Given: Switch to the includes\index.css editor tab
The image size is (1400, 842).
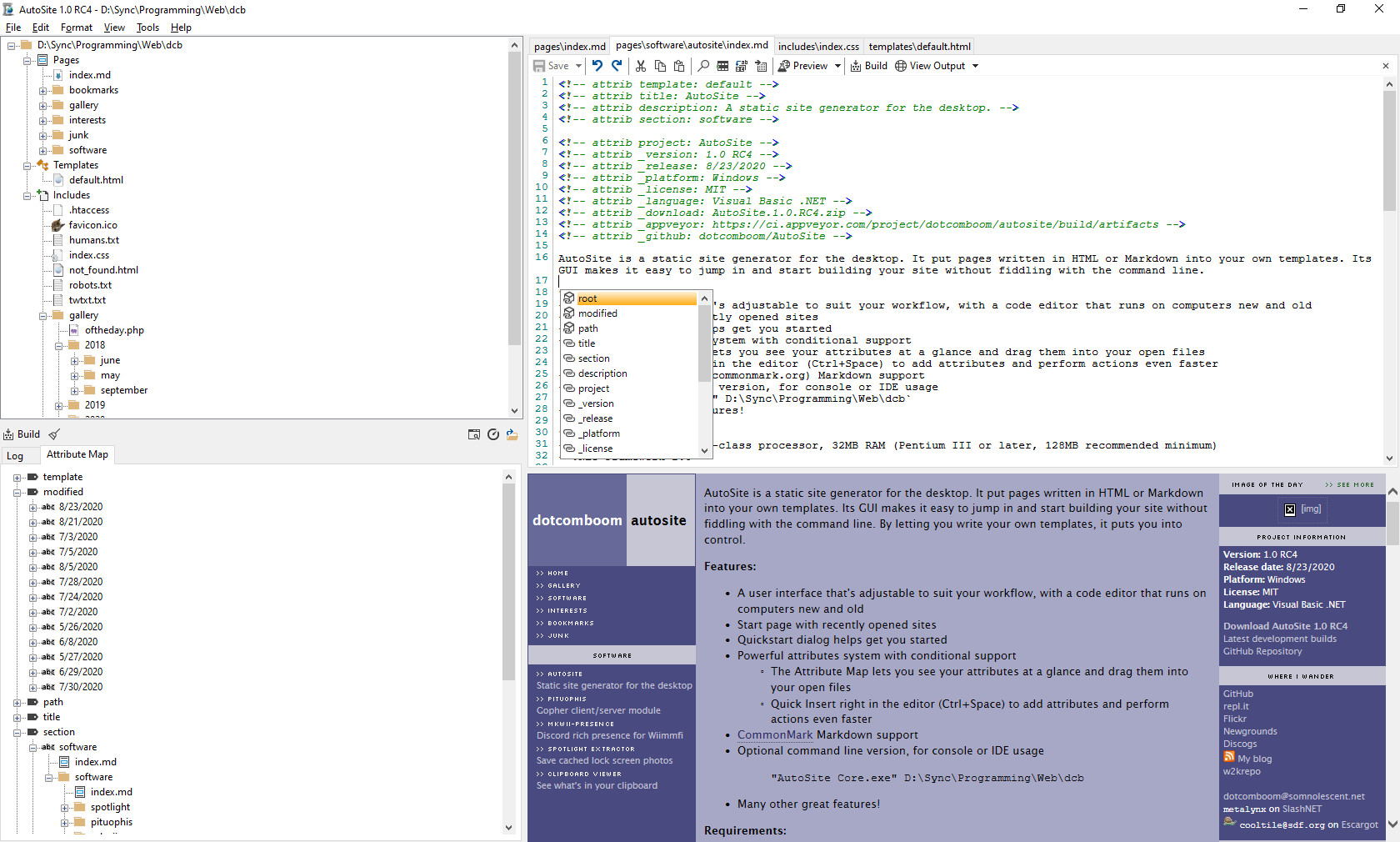Looking at the screenshot, I should pyautogui.click(x=817, y=47).
